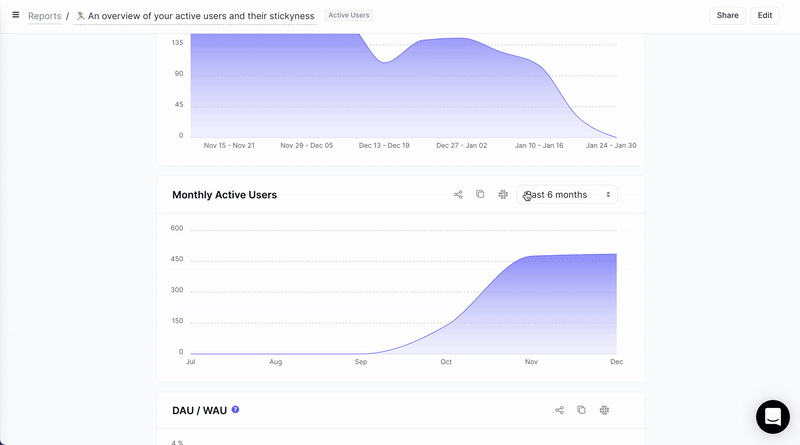Click the Share button in the header

click(x=727, y=15)
